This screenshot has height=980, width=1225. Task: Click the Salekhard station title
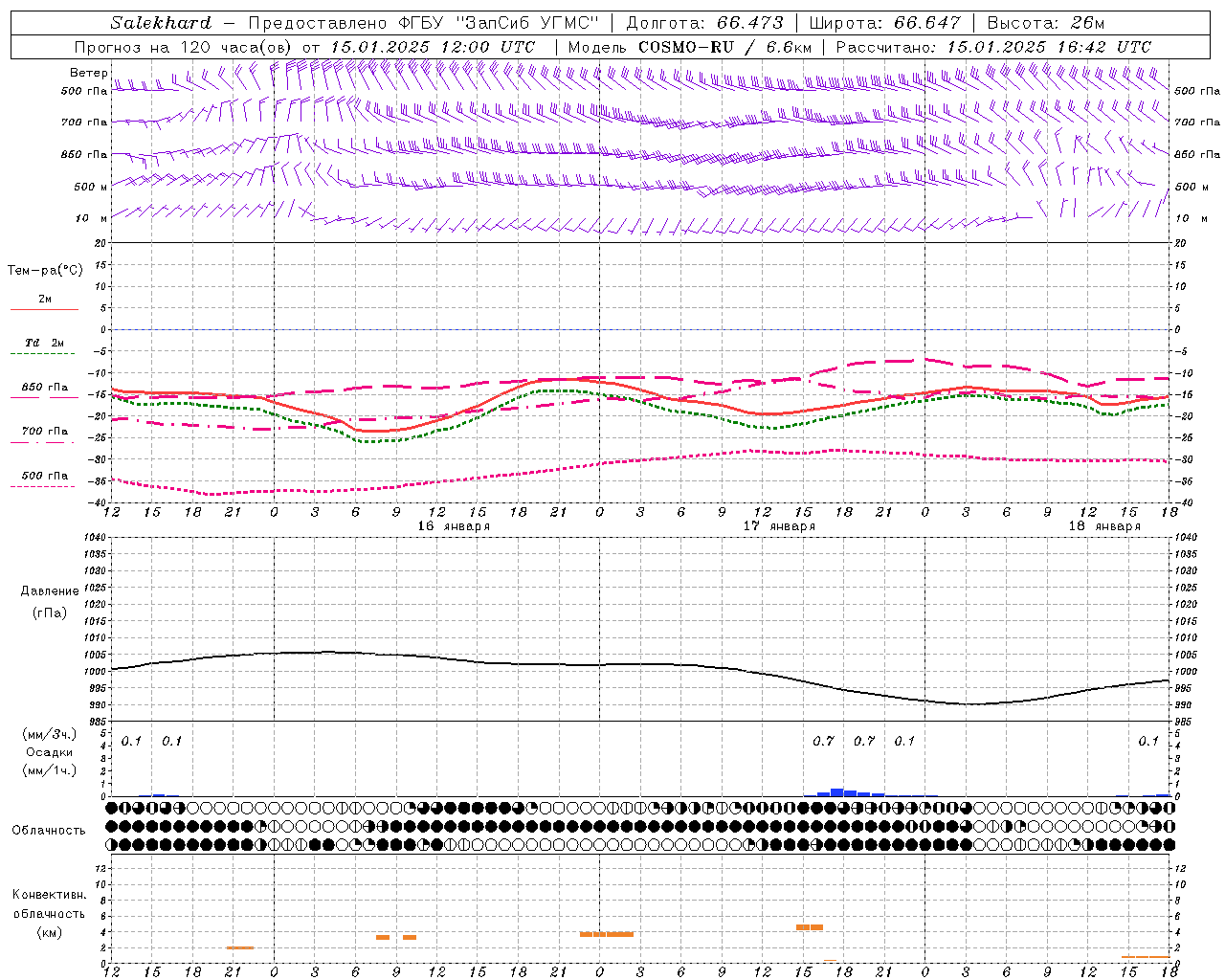tap(161, 23)
